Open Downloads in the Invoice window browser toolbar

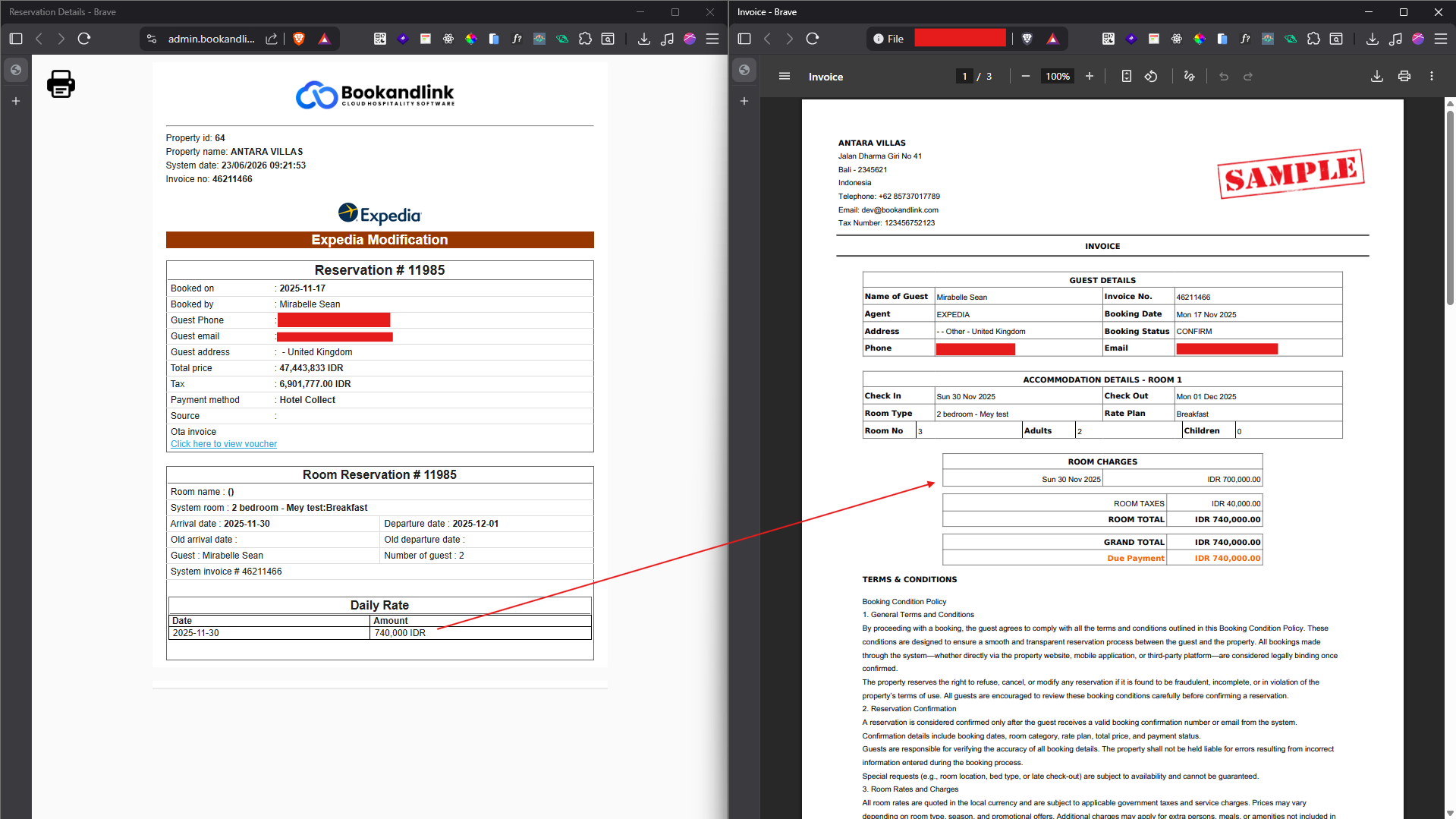[1373, 39]
